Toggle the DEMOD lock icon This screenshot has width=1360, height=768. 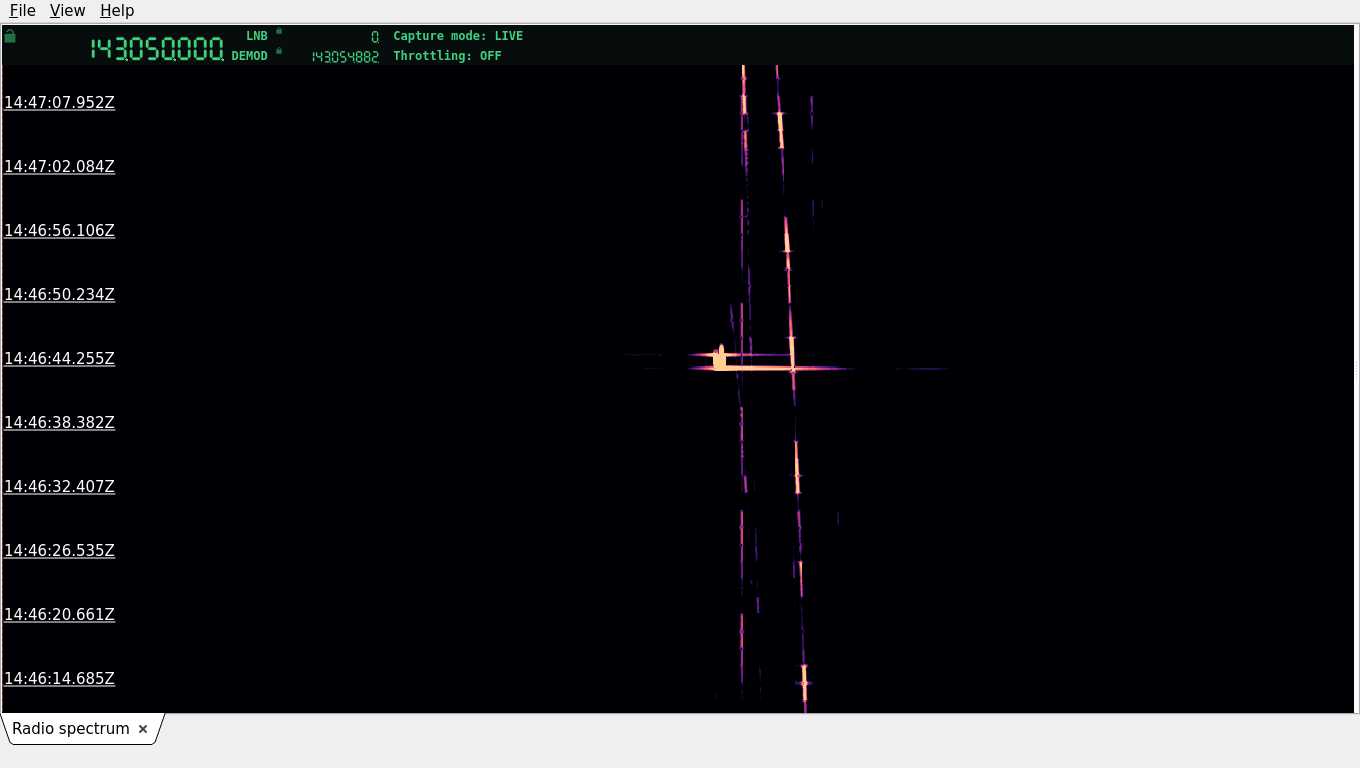(x=279, y=51)
